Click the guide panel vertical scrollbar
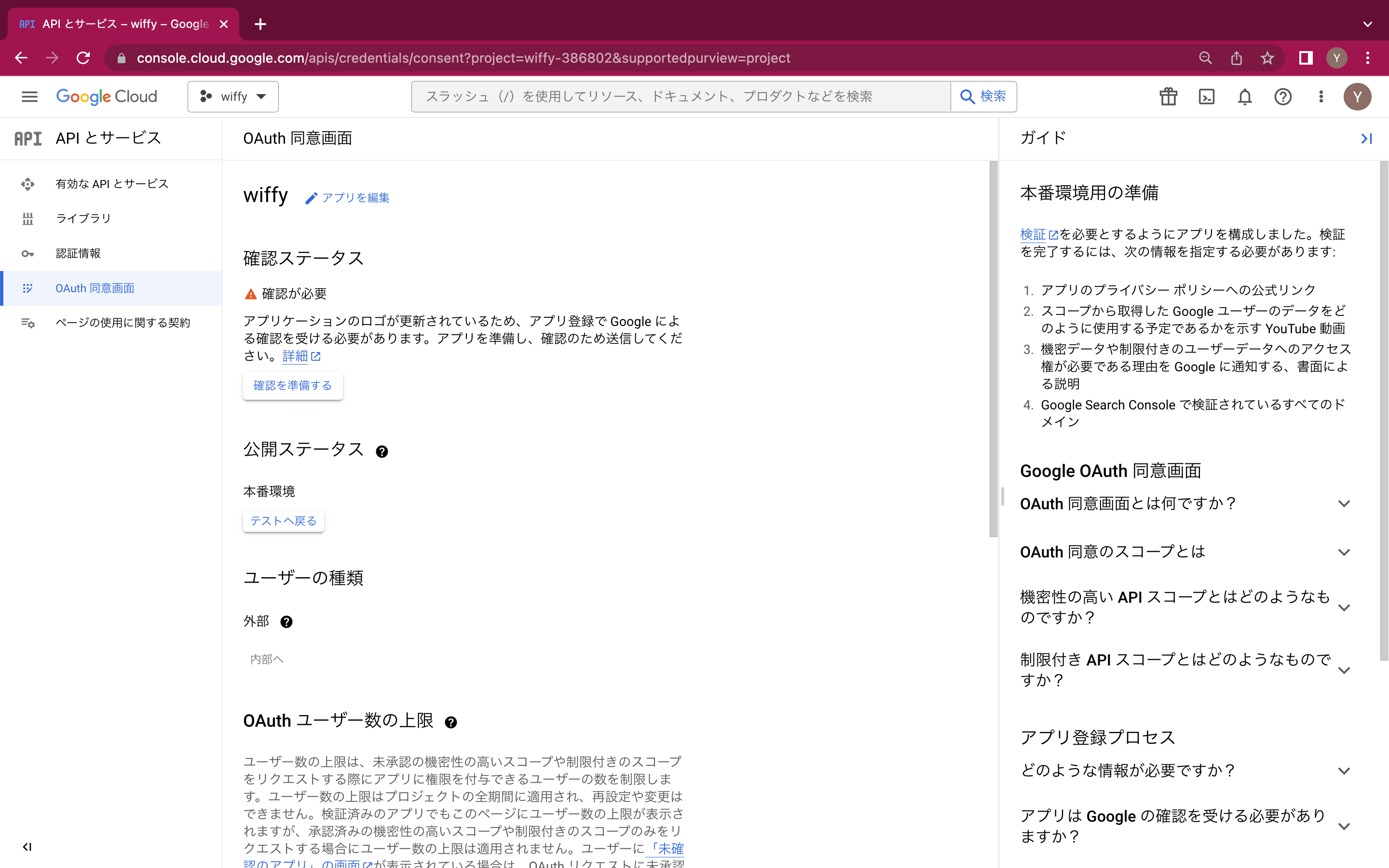The width and height of the screenshot is (1389, 868). (1384, 410)
